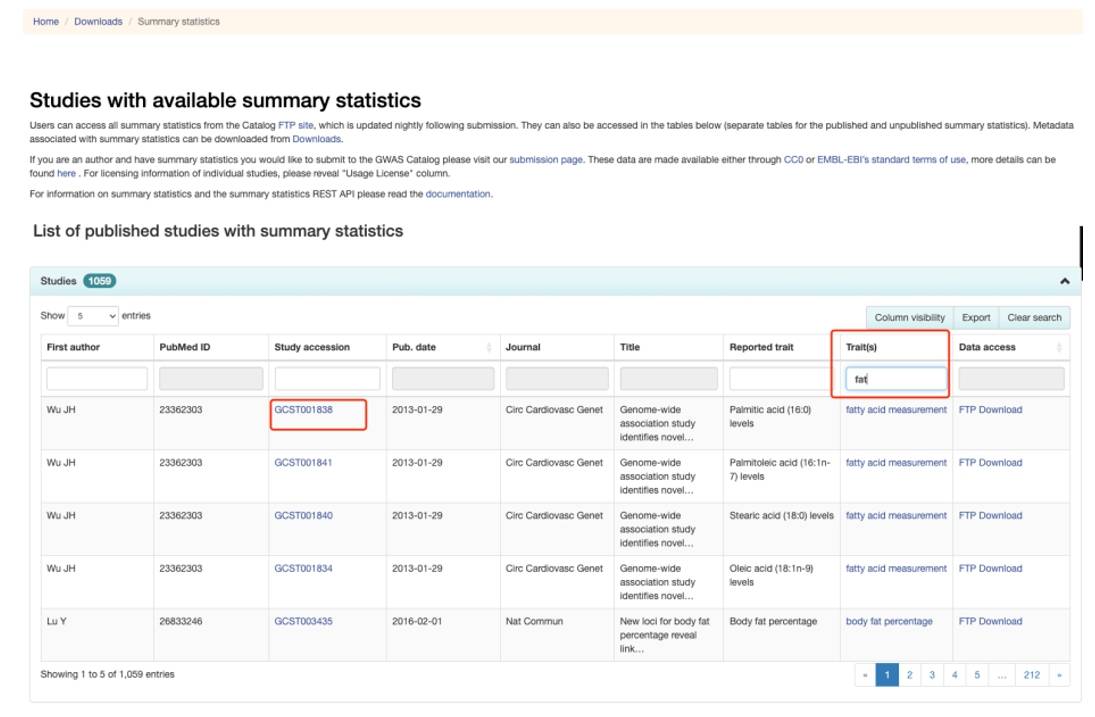Sort by Pub. date column arrows
Image resolution: width=1095 pixels, height=717 pixels.
(x=489, y=348)
